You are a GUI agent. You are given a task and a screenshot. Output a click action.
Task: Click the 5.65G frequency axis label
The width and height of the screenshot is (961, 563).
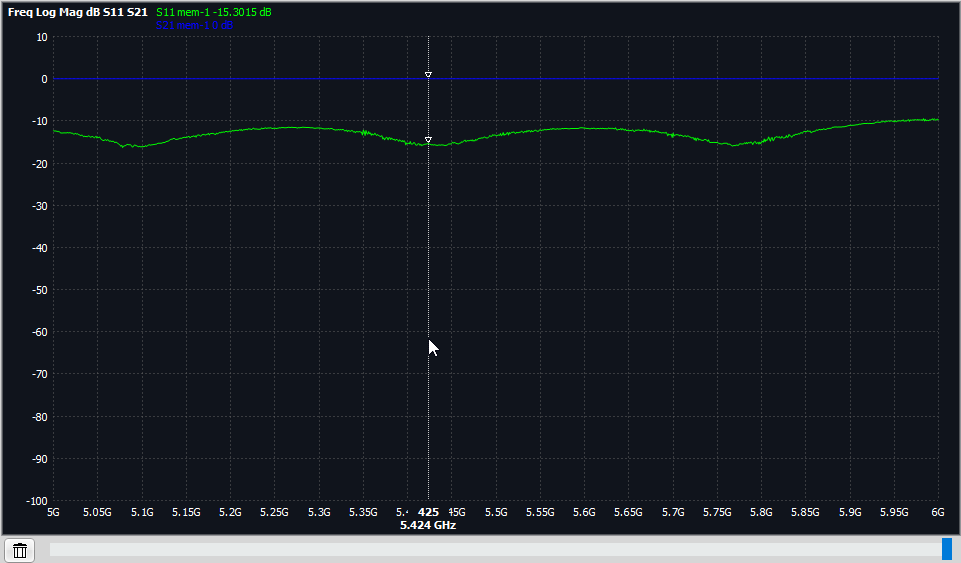(628, 512)
